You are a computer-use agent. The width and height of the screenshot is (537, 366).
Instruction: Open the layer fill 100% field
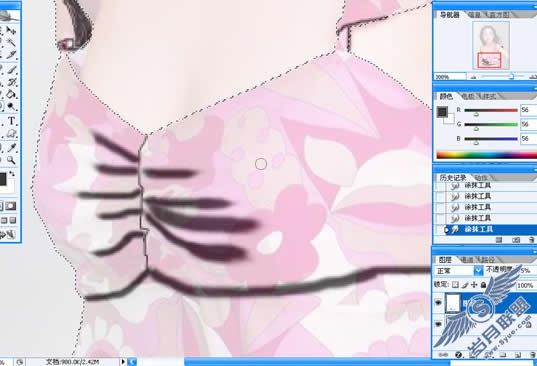526,285
